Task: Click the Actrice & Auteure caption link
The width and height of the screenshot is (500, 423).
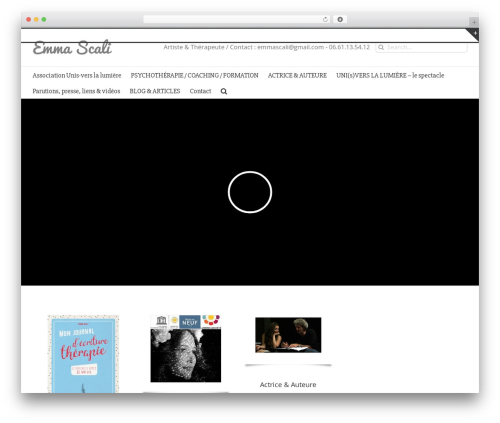Action: click(288, 384)
